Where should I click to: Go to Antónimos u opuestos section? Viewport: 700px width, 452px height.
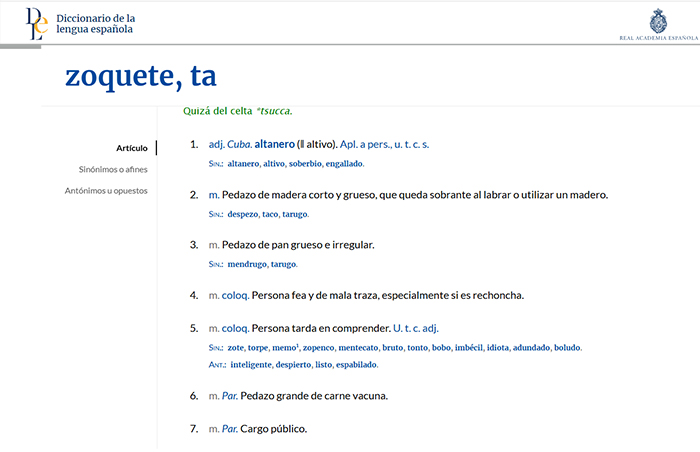[106, 190]
